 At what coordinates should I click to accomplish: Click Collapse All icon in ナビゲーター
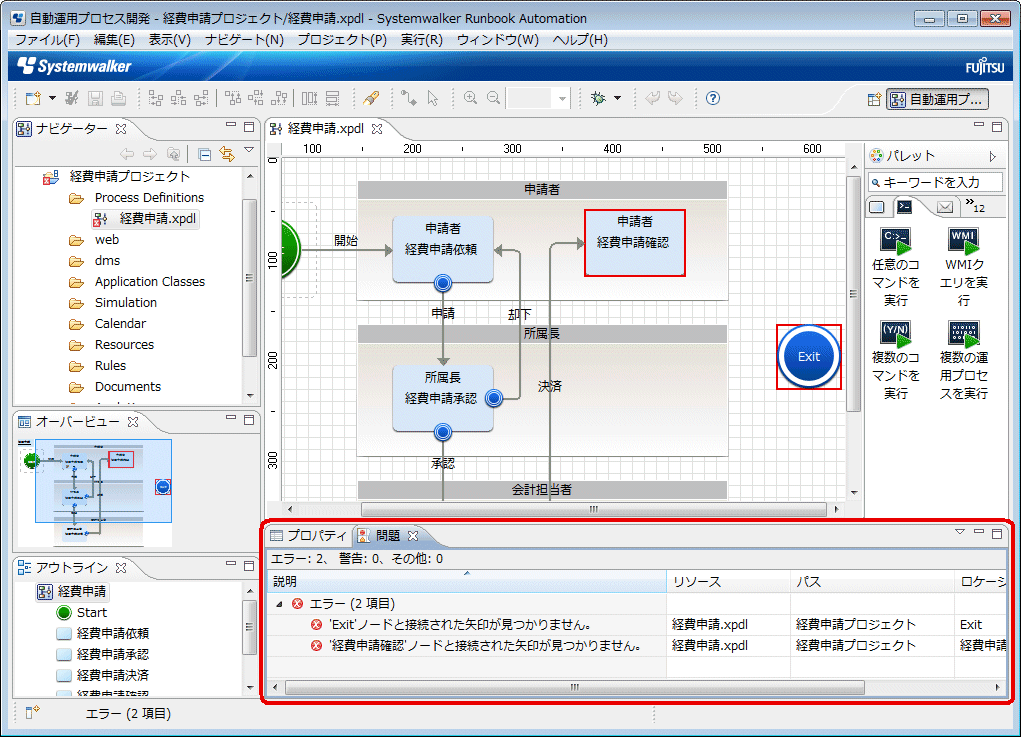pyautogui.click(x=204, y=154)
